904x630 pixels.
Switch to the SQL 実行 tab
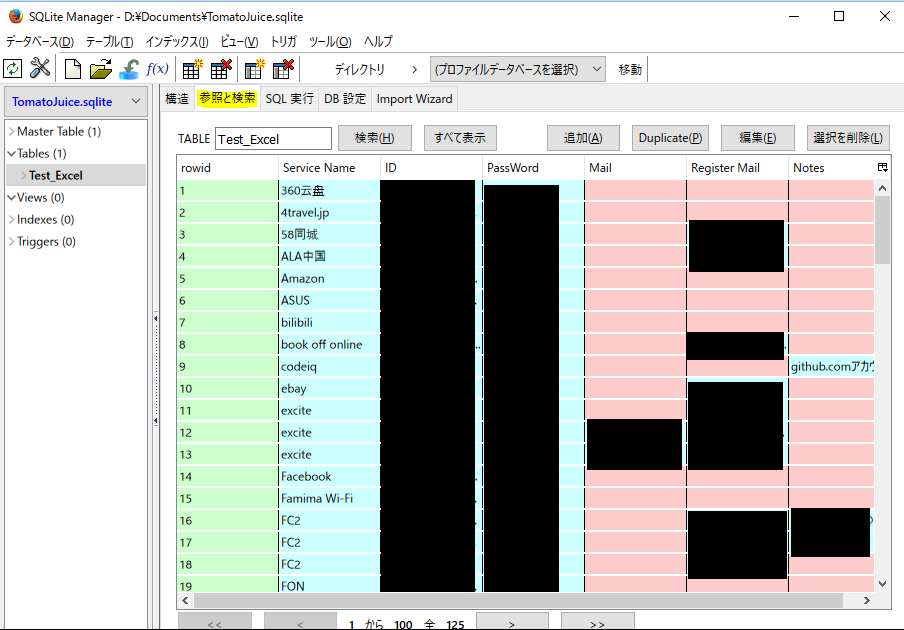289,99
